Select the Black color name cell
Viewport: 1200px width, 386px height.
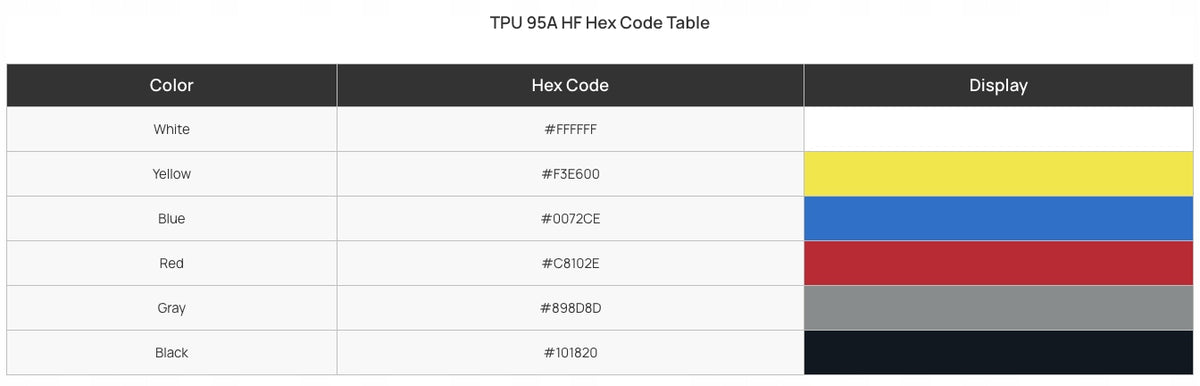point(172,353)
